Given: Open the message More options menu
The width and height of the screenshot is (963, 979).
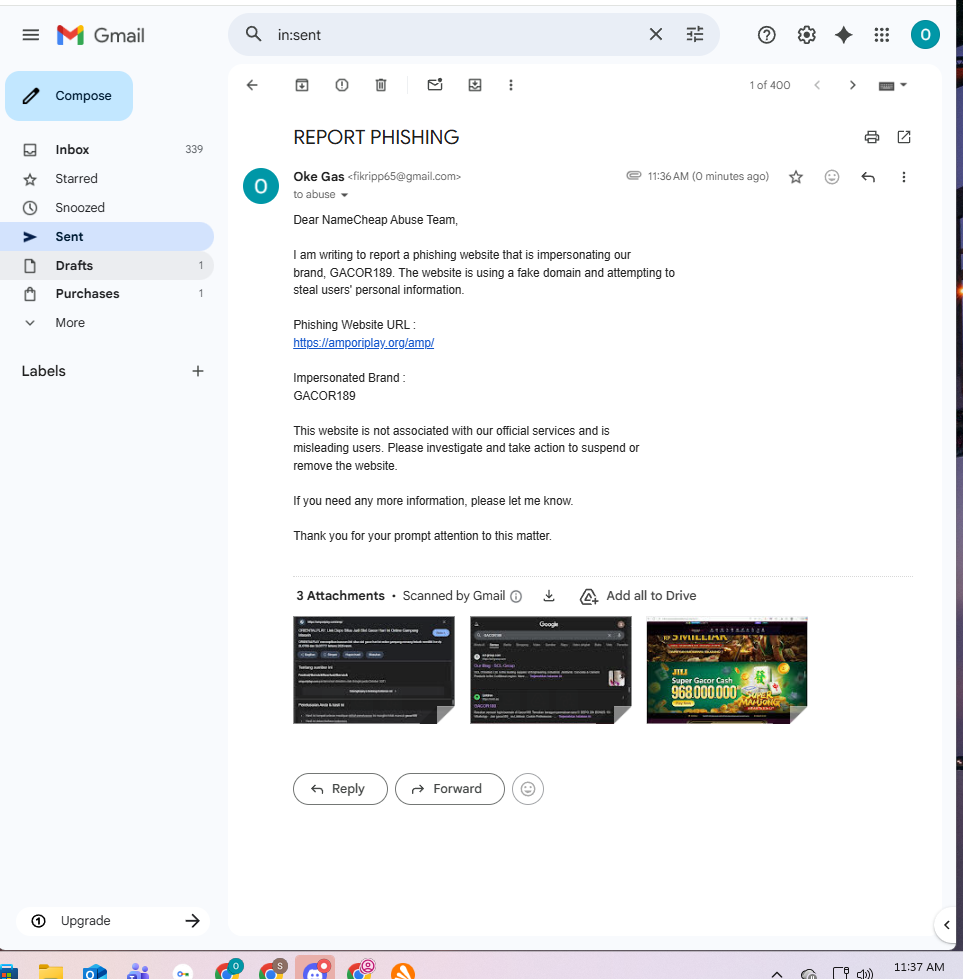Looking at the screenshot, I should [x=904, y=177].
